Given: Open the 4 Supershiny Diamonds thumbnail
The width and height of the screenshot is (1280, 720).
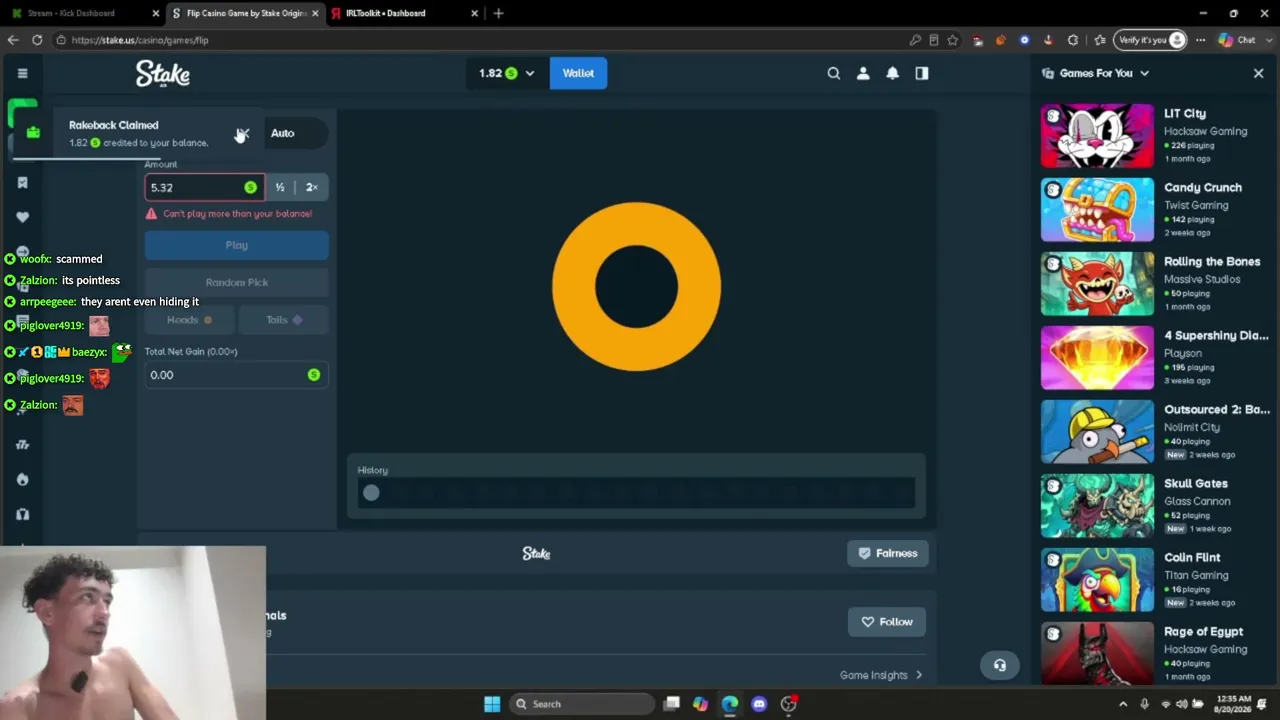Looking at the screenshot, I should click(x=1097, y=358).
